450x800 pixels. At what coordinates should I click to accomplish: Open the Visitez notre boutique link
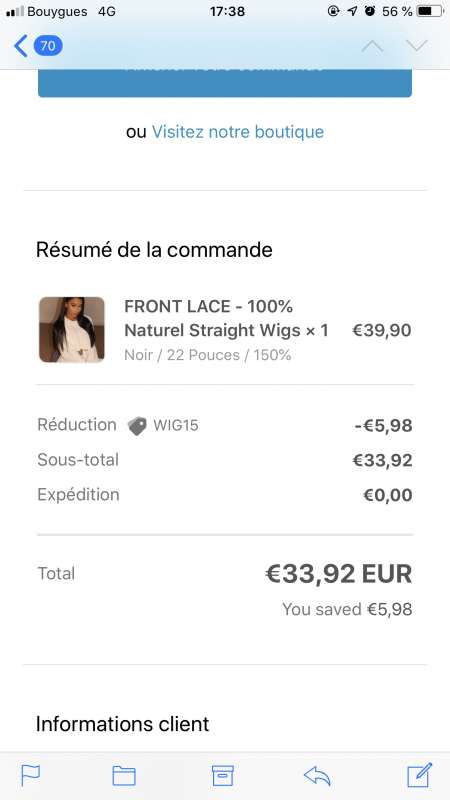click(x=238, y=132)
